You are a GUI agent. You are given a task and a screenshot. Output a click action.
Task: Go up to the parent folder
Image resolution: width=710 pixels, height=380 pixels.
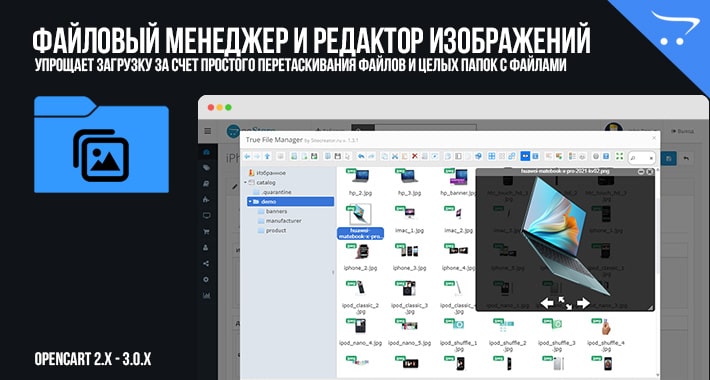(x=267, y=156)
